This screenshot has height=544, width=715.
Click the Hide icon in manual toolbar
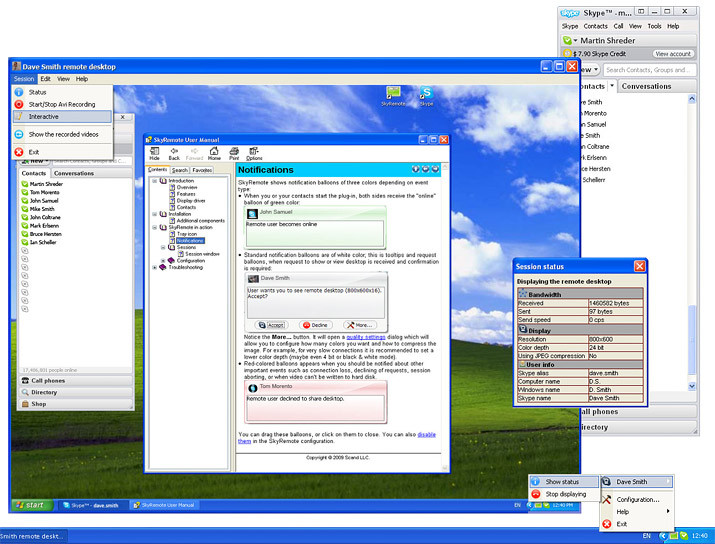coord(155,154)
